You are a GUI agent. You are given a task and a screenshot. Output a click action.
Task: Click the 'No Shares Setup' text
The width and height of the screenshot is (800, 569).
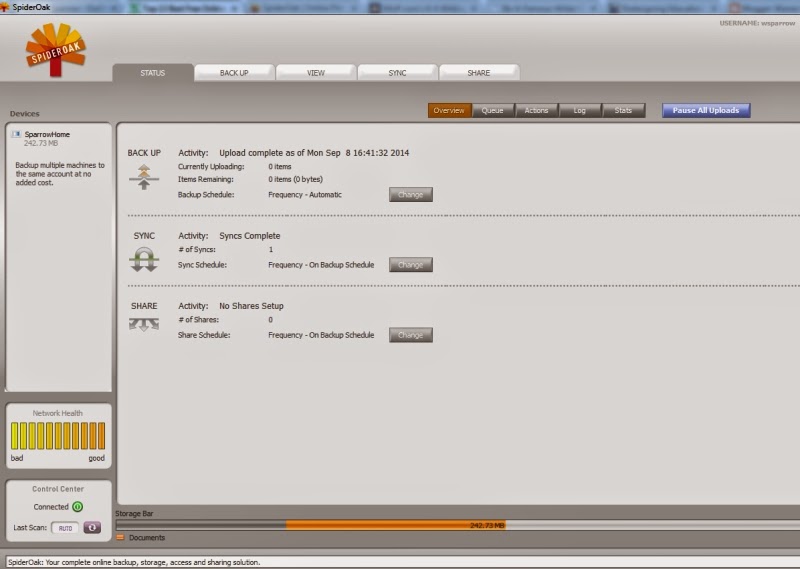point(252,306)
